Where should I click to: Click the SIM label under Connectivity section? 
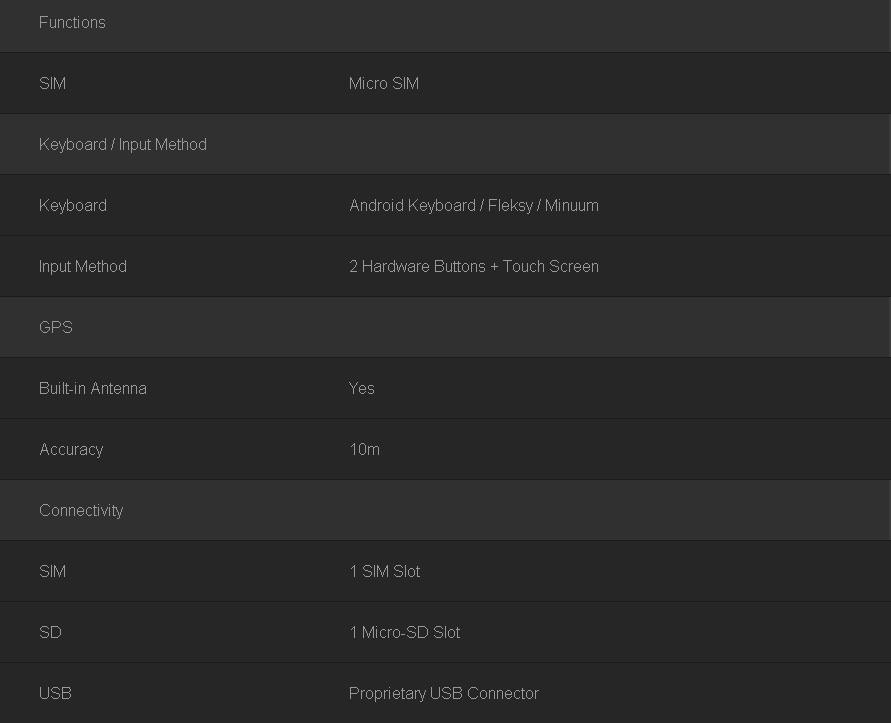pyautogui.click(x=52, y=571)
